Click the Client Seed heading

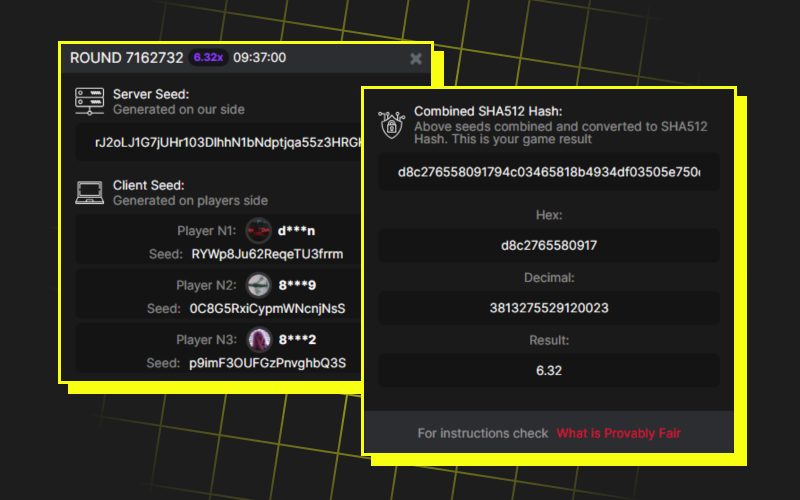point(148,185)
